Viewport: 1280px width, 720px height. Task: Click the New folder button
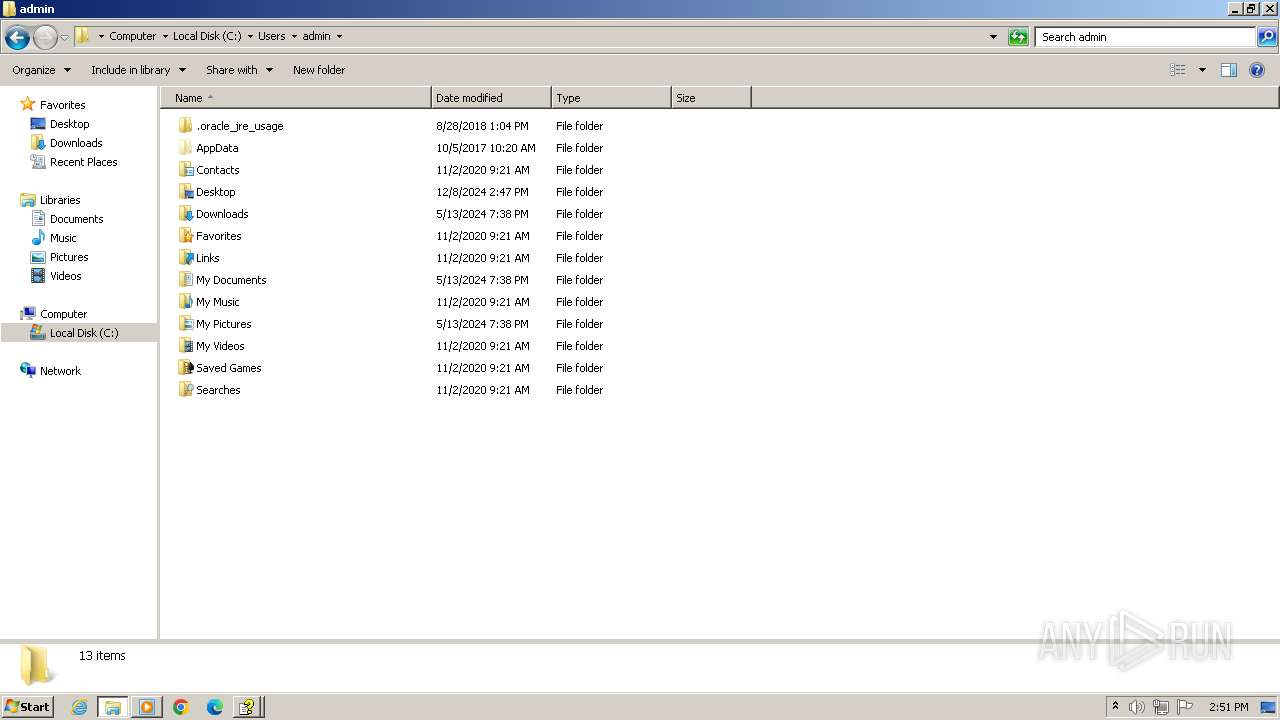tap(319, 70)
